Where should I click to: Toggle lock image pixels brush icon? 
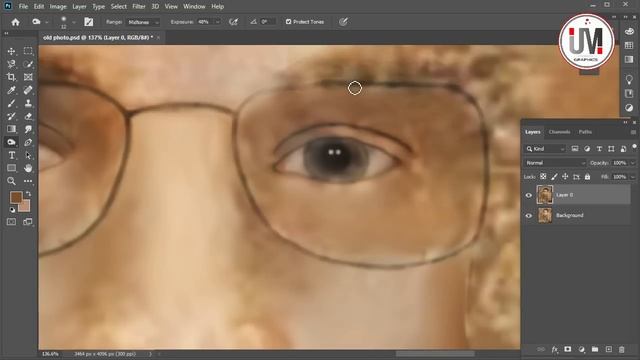(x=554, y=177)
